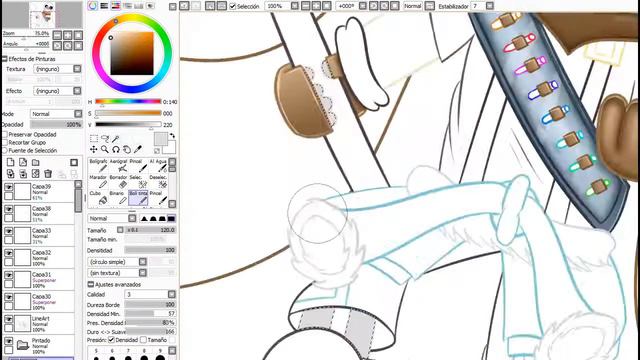The height and width of the screenshot is (360, 640).
Task: Open the layer Mode Normal dropdown
Action: tap(56, 114)
